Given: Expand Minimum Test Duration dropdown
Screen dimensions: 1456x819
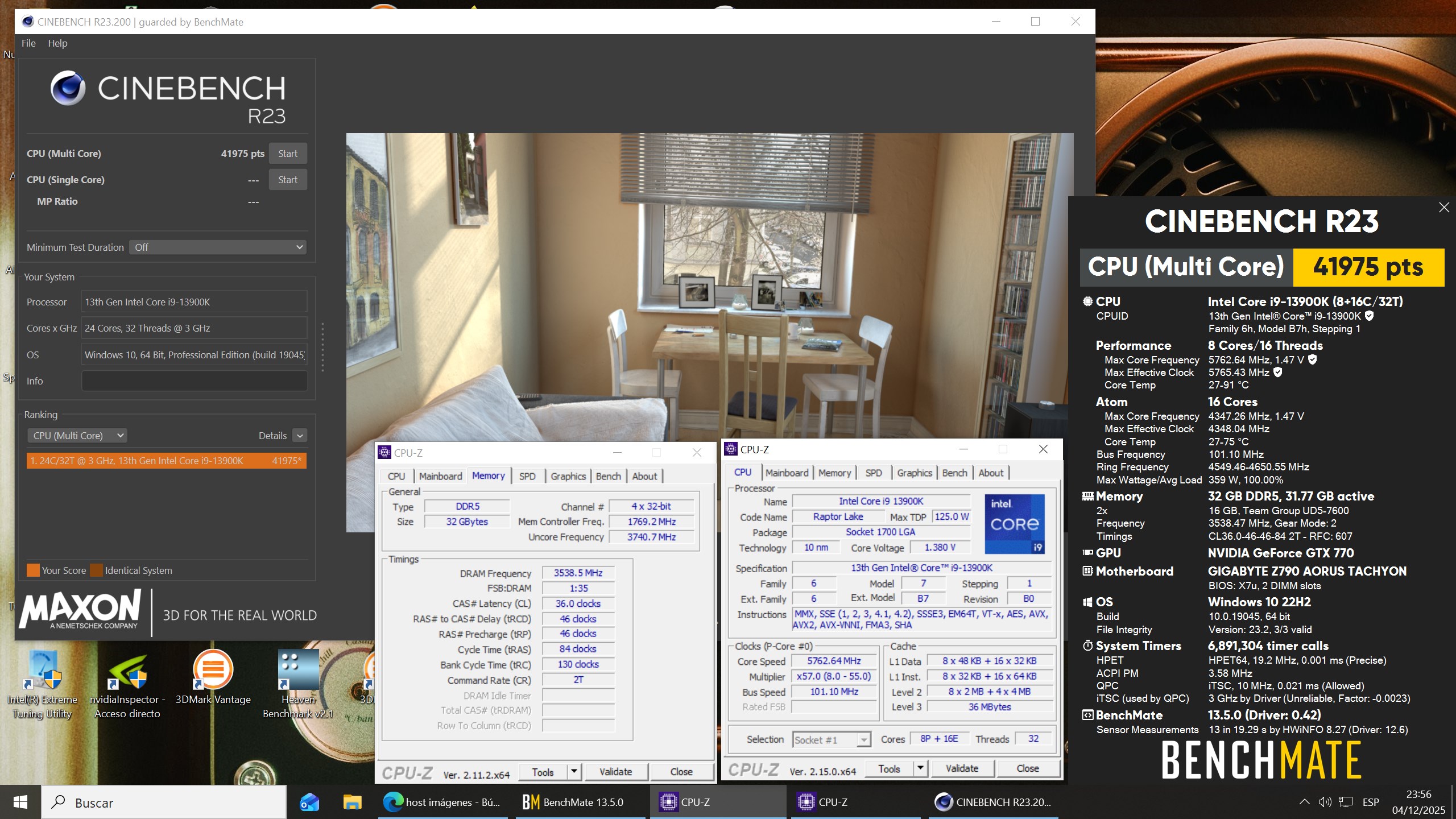Looking at the screenshot, I should [218, 247].
